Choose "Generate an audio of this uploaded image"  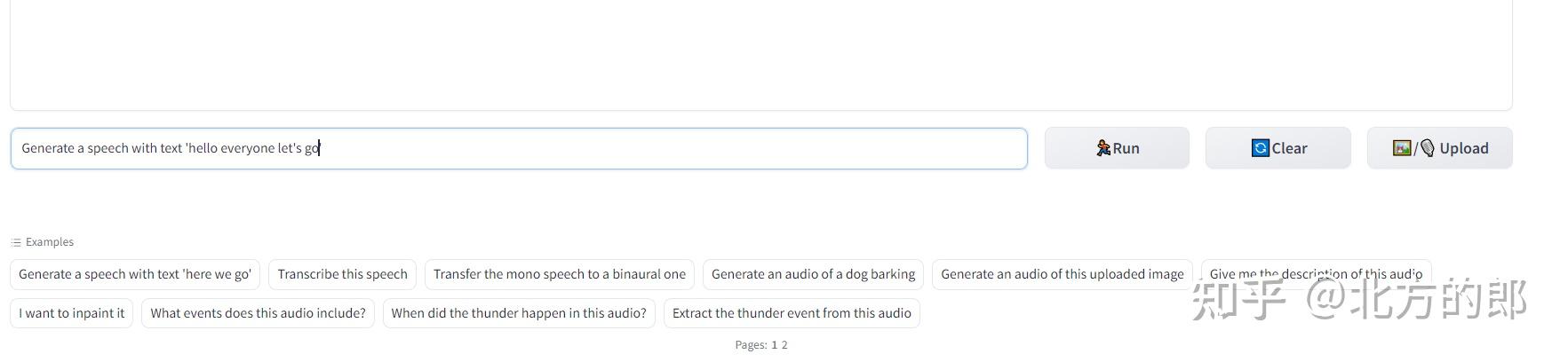[x=1062, y=274]
